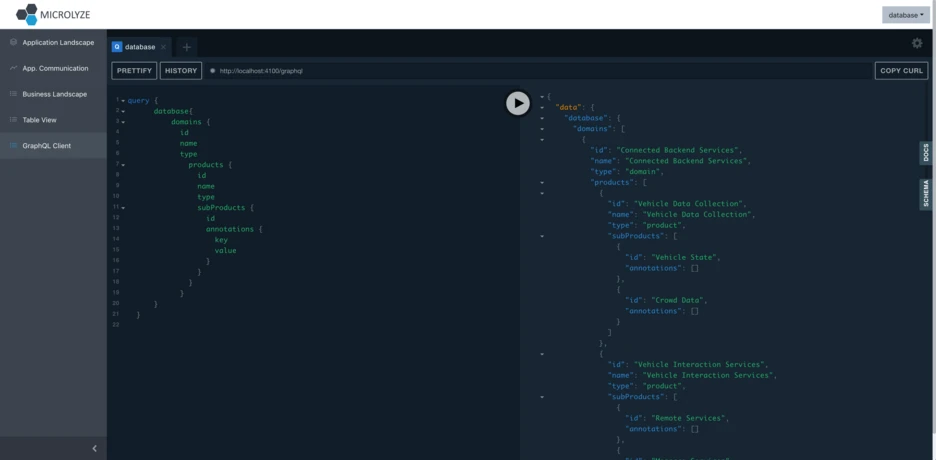Click the App. Communication chart icon
This screenshot has height=460, width=936.
[x=13, y=68]
